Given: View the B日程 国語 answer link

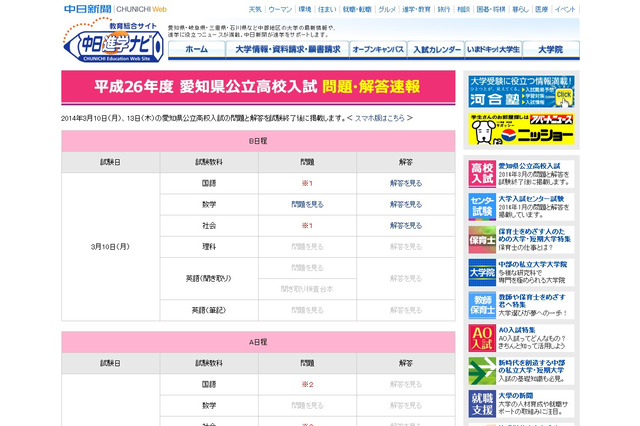Looking at the screenshot, I should click(x=406, y=183).
